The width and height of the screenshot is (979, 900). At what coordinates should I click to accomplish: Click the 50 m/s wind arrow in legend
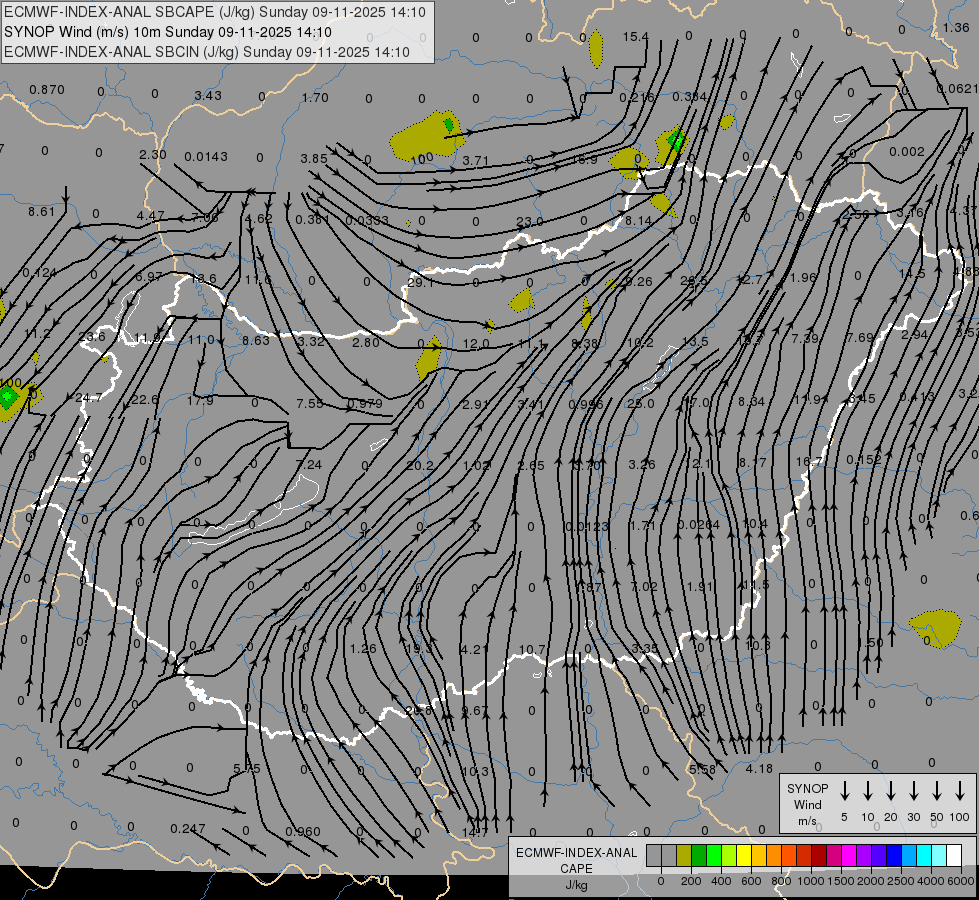[937, 791]
